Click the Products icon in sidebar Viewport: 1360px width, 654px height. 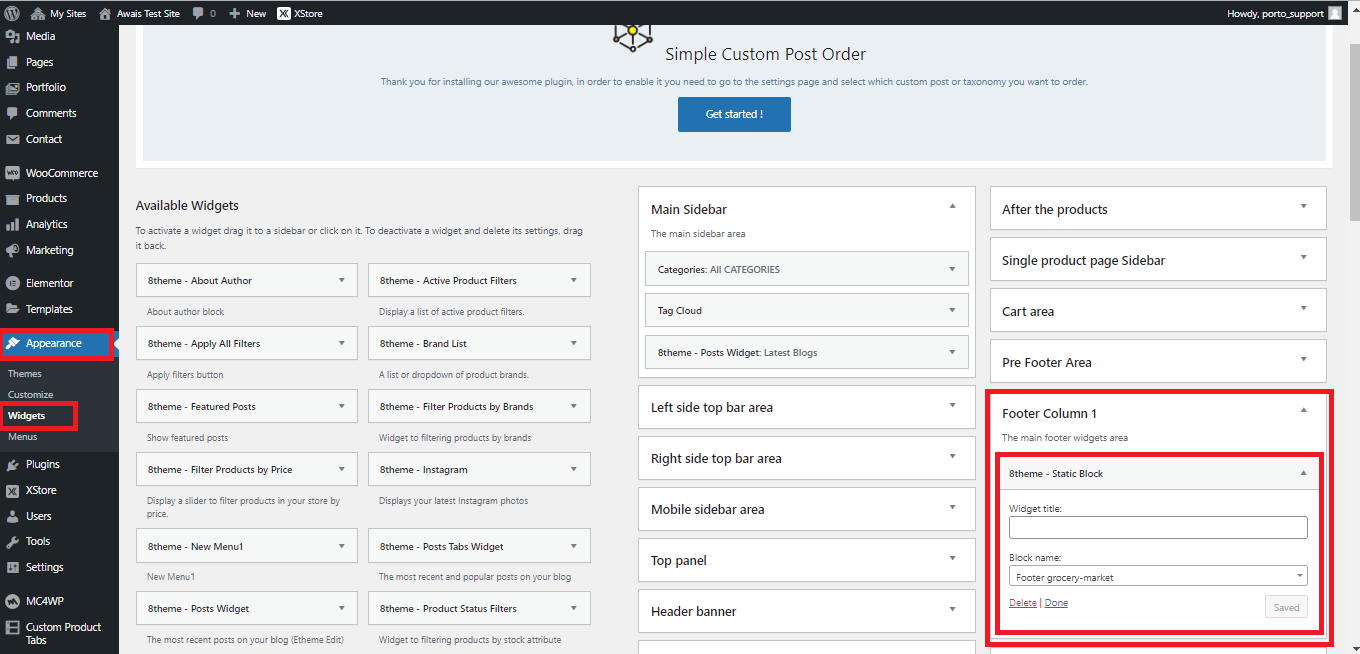13,198
